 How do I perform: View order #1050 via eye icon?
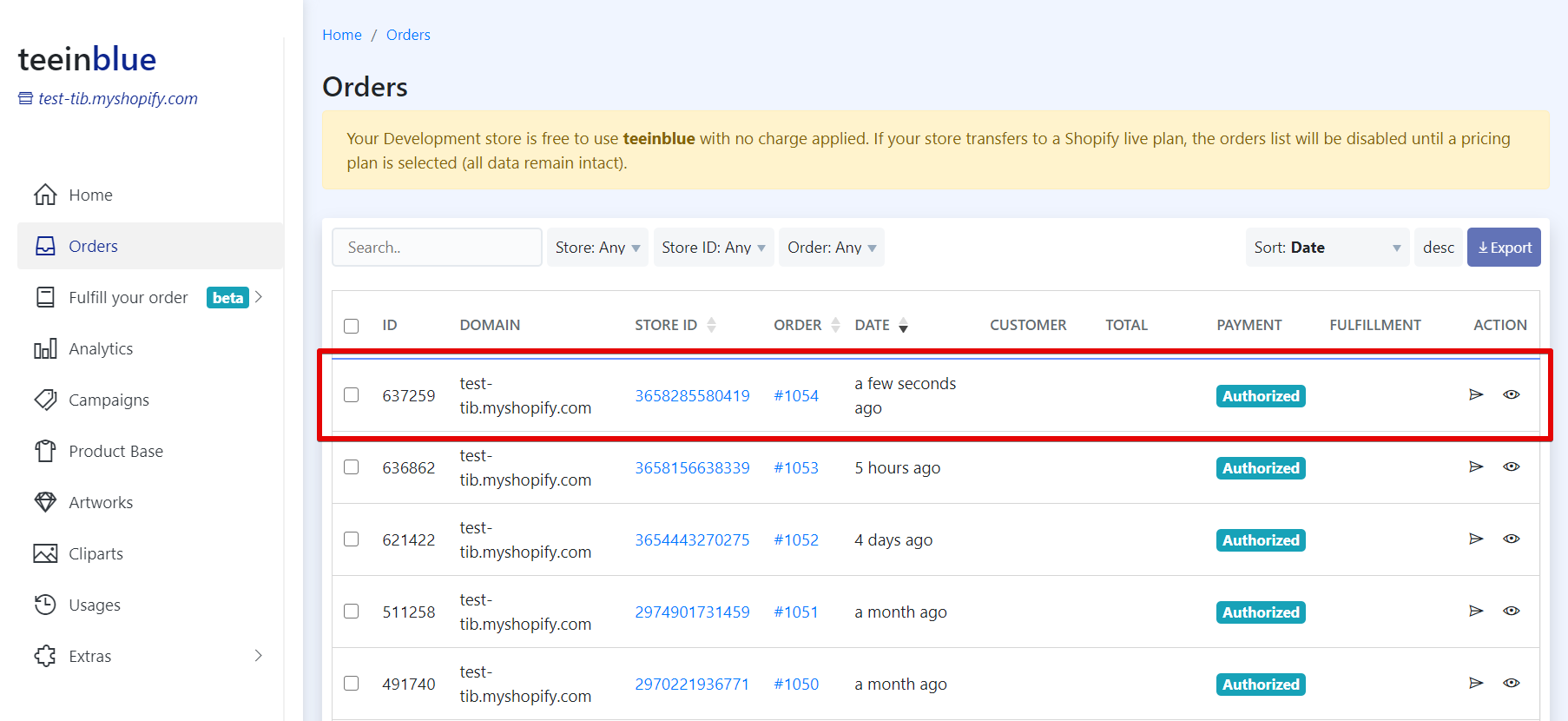pos(1512,683)
